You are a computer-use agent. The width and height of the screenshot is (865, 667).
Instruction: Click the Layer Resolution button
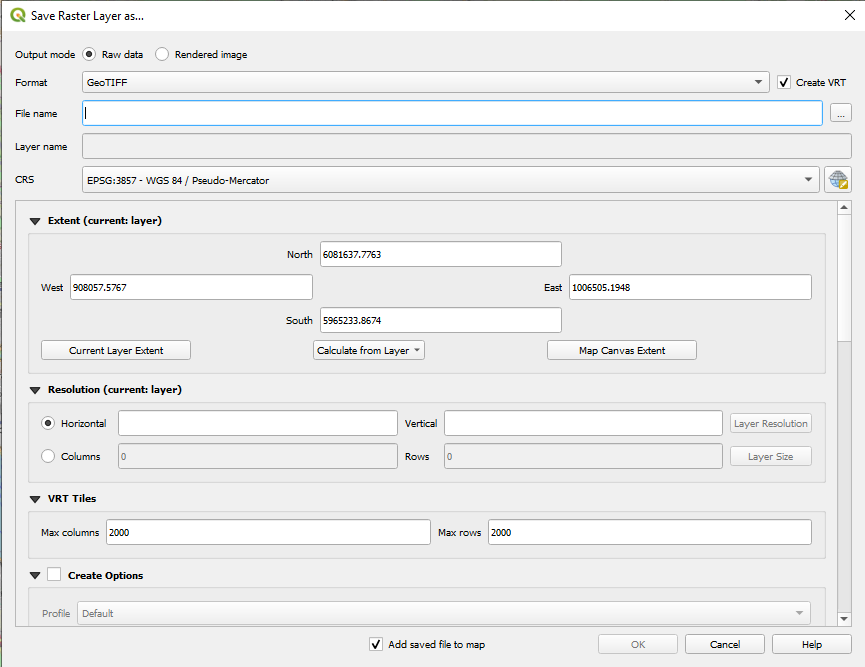click(x=770, y=423)
